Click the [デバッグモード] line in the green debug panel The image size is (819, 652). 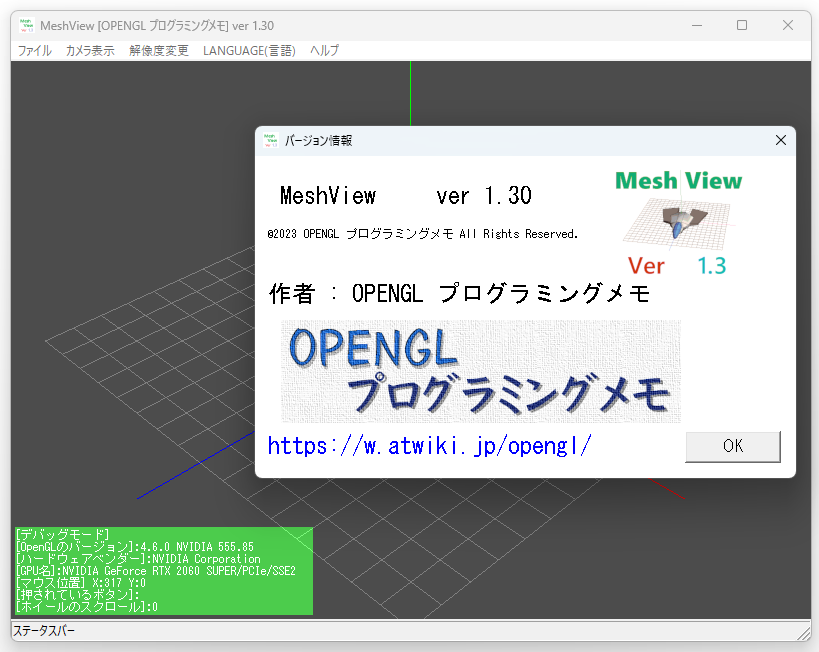(x=62, y=534)
